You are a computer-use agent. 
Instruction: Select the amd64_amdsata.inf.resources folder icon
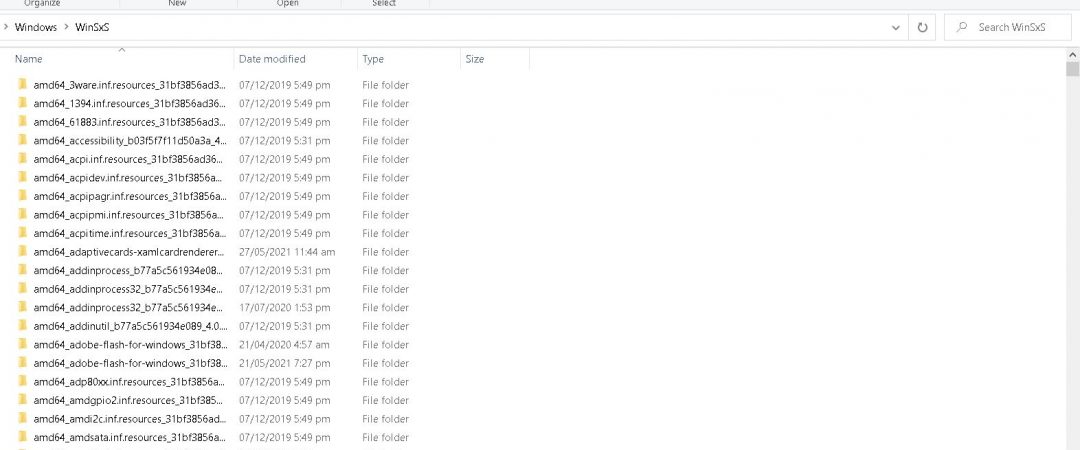[x=21, y=438]
